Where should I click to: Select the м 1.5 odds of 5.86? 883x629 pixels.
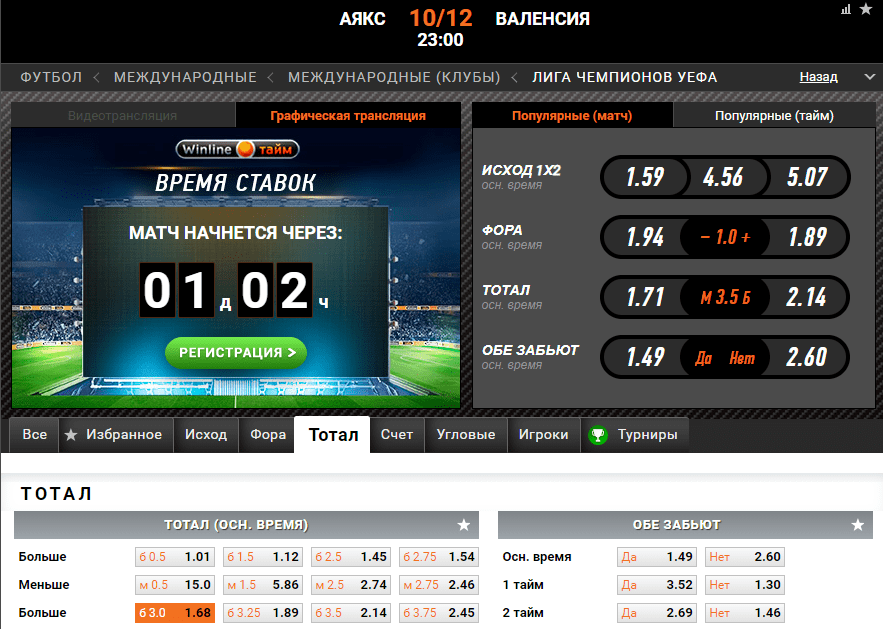tap(263, 585)
